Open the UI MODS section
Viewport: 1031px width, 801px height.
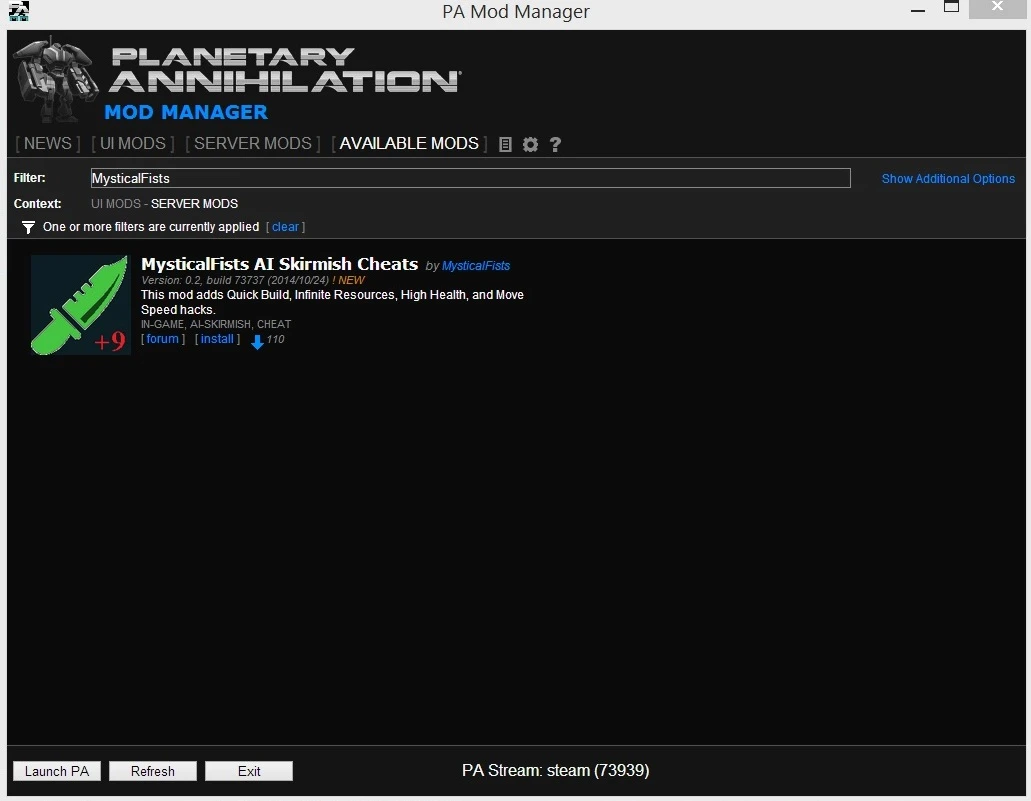click(x=131, y=143)
